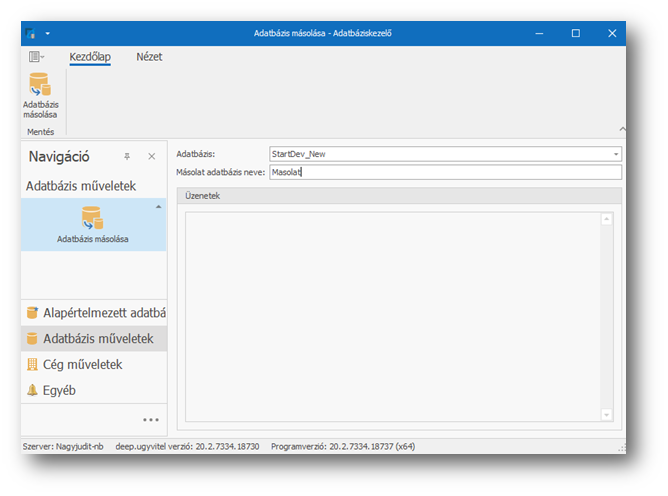Click in Másolat adatbázis neve field

[x=445, y=172]
